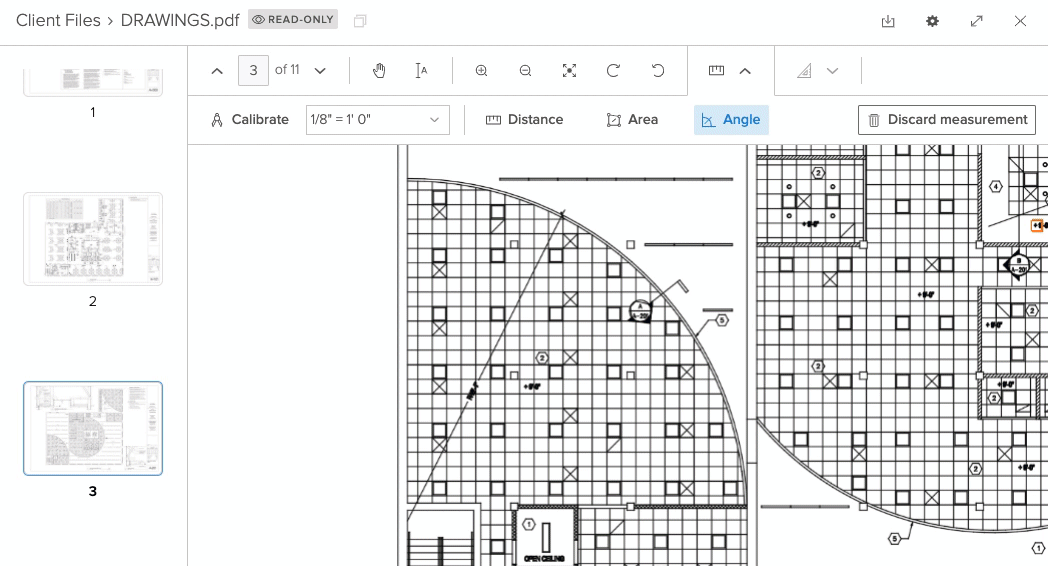Enable the Area measurement tool
1048x566 pixels.
pos(632,120)
